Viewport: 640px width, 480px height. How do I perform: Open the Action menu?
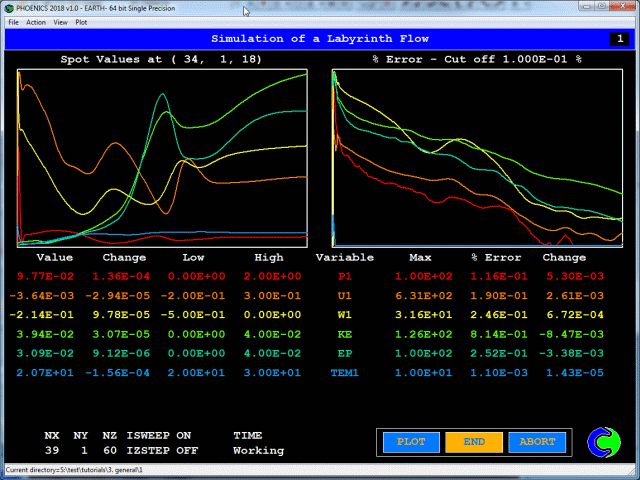(36, 21)
